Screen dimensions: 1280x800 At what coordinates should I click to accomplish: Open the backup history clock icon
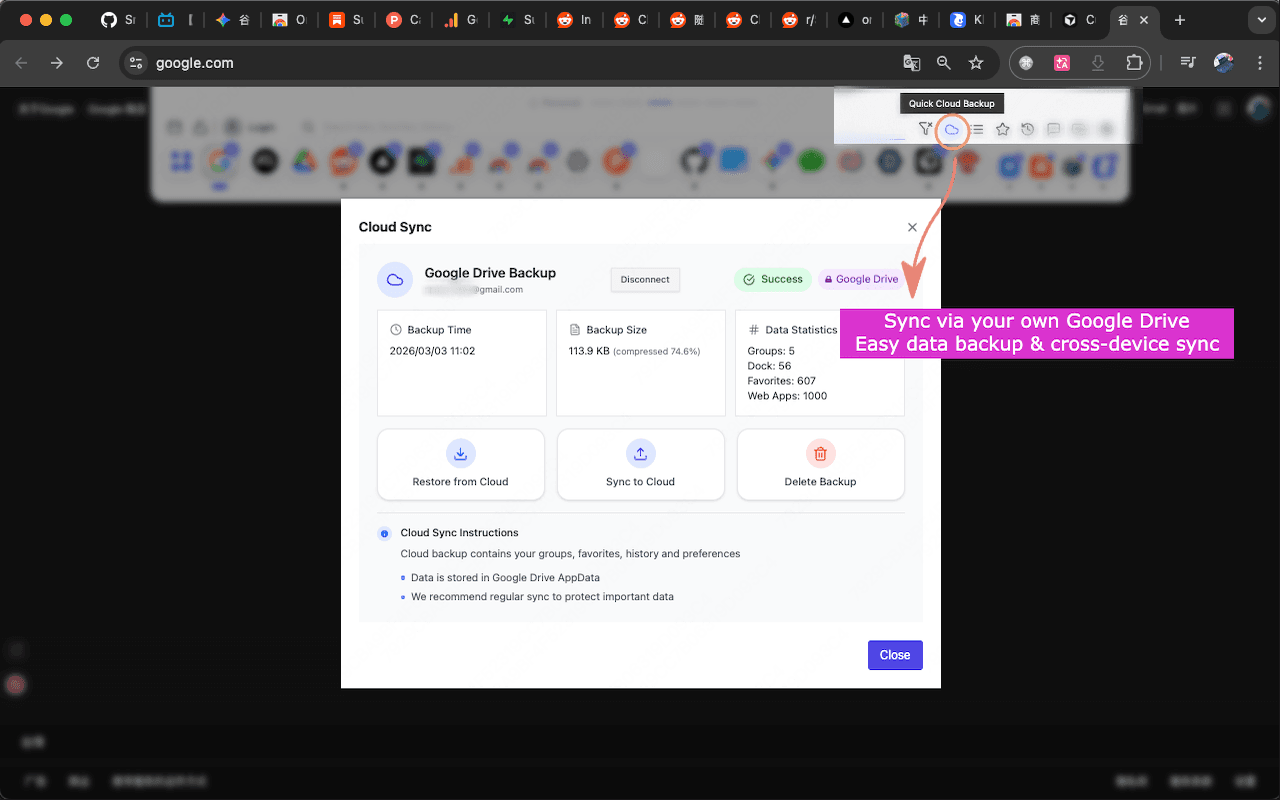pos(1027,129)
